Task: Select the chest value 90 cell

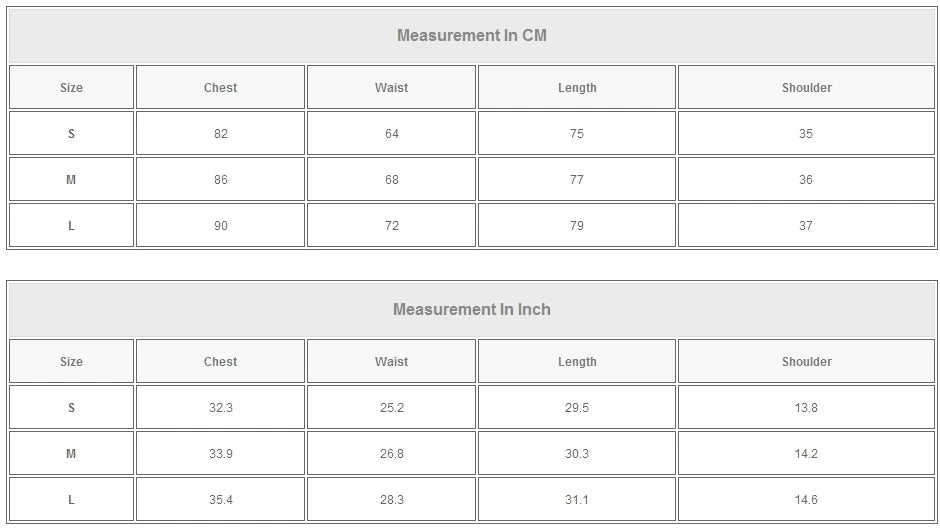Action: coord(220,226)
